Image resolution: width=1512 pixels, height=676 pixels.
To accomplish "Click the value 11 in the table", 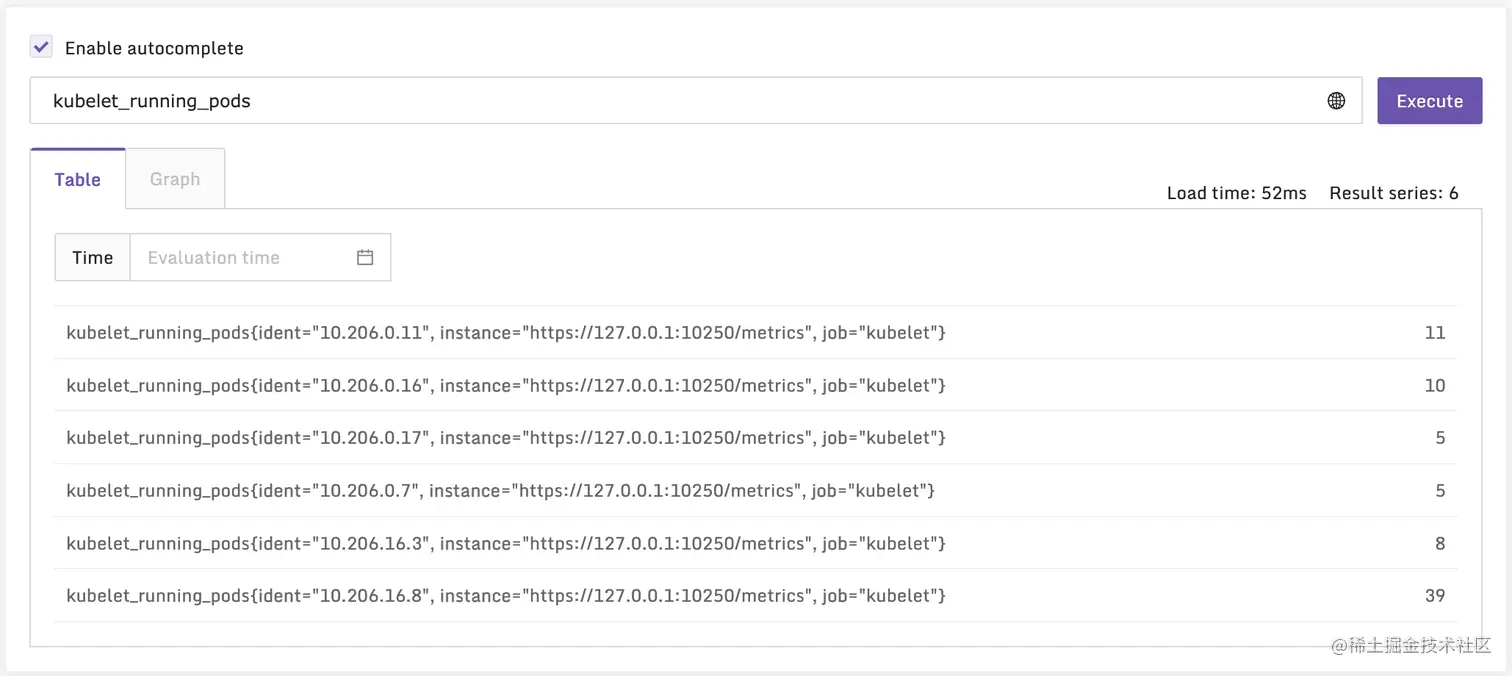I will tap(1435, 332).
